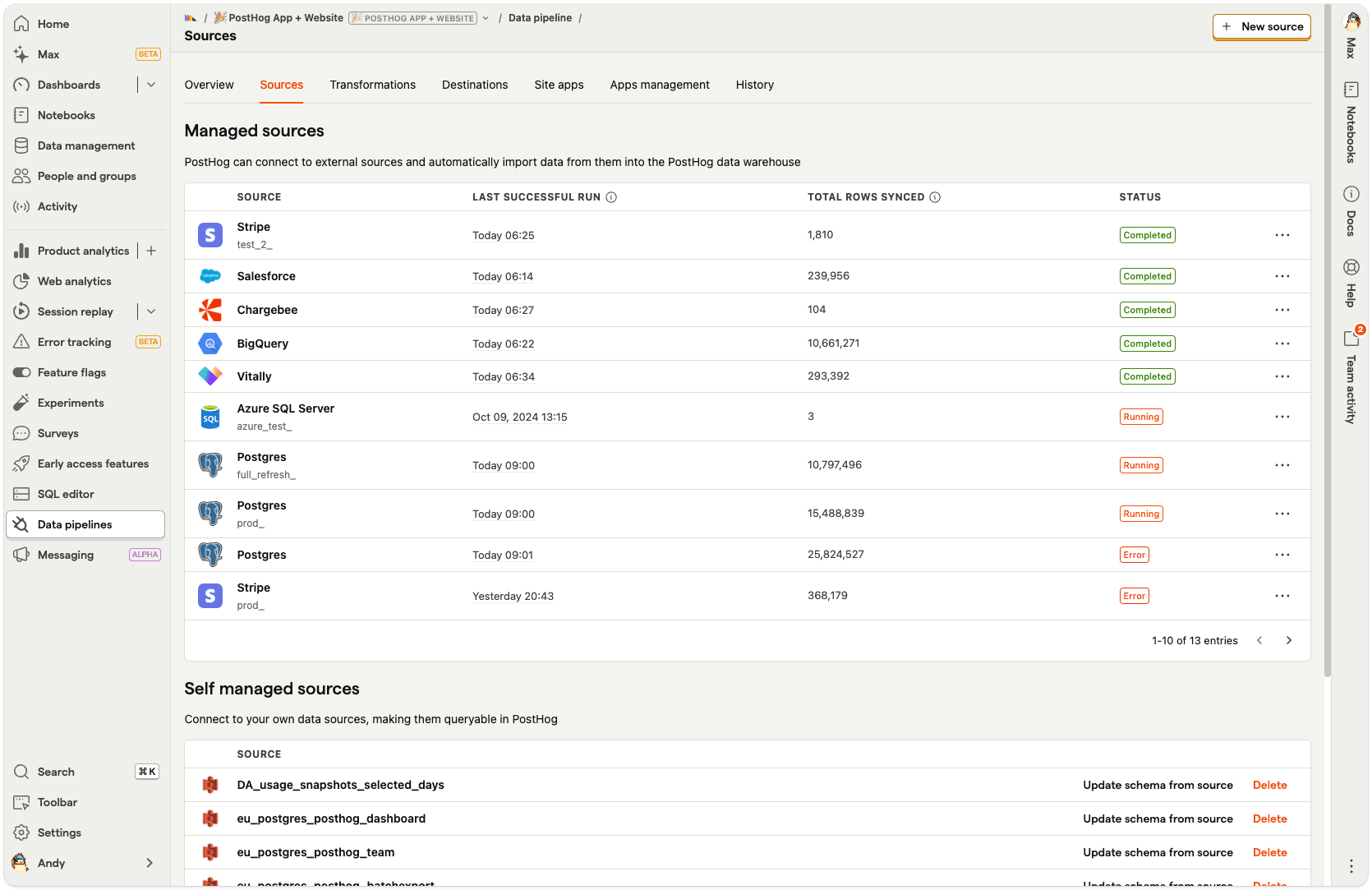Viewport: 1372px width, 890px height.
Task: Go to next page of managed sources
Action: (1288, 640)
